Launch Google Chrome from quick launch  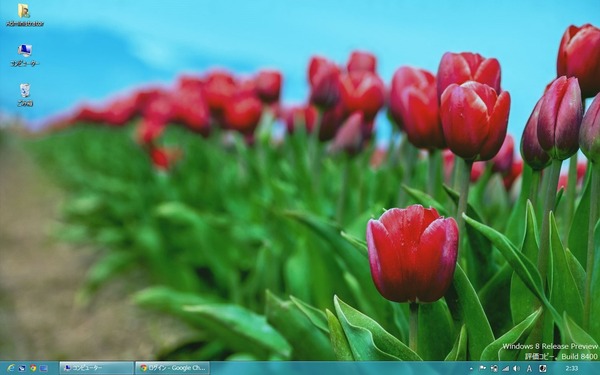33,368
